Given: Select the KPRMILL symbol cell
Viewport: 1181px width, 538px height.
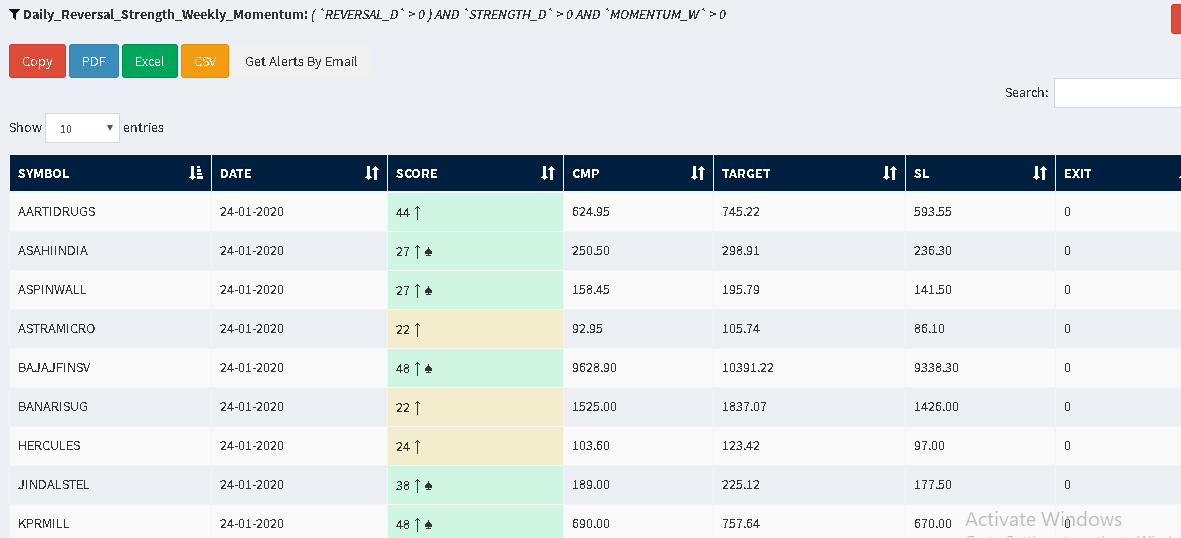Looking at the screenshot, I should [x=111, y=521].
